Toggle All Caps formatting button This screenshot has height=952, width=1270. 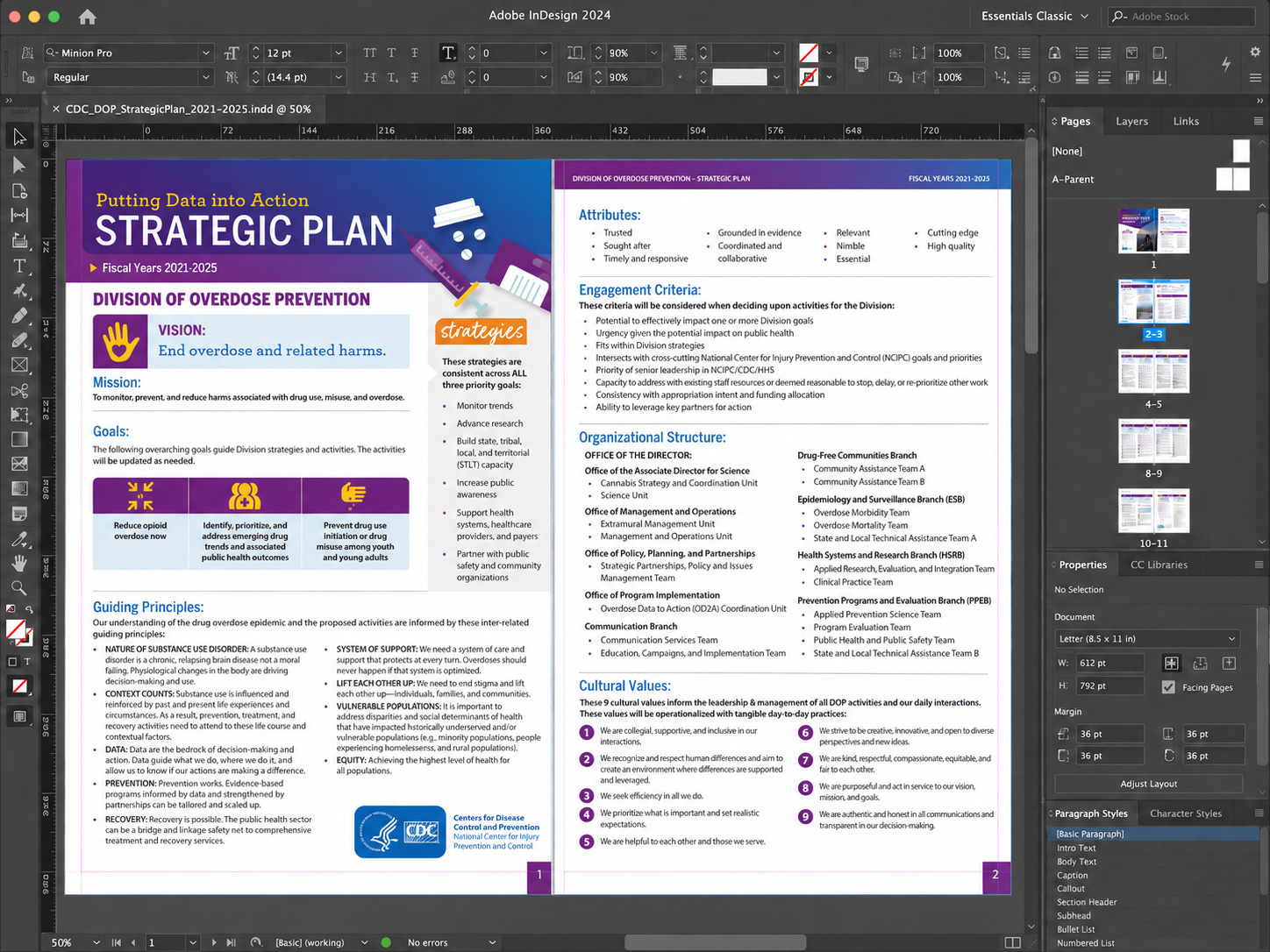tap(369, 53)
